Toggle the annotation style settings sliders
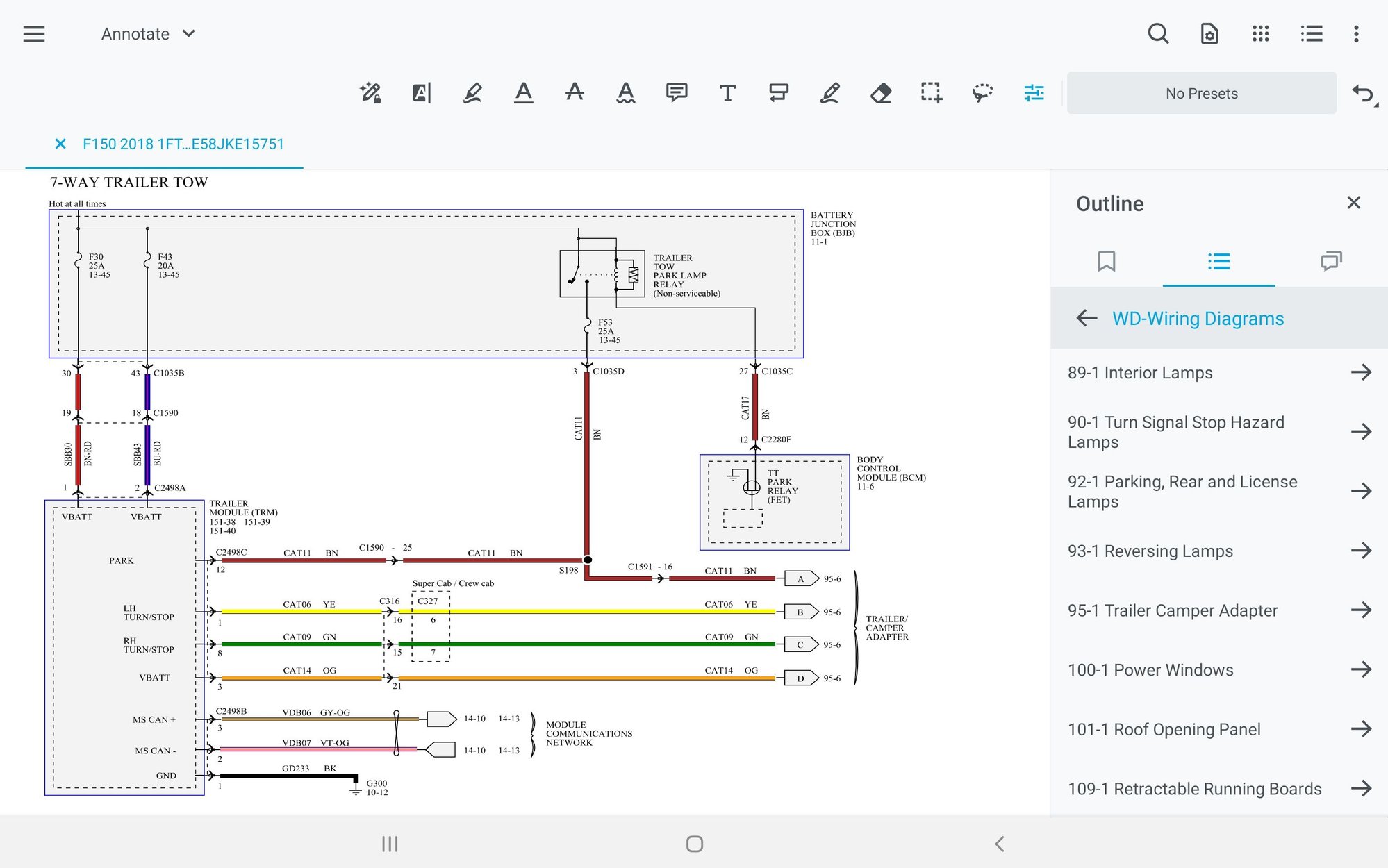 pyautogui.click(x=1034, y=93)
